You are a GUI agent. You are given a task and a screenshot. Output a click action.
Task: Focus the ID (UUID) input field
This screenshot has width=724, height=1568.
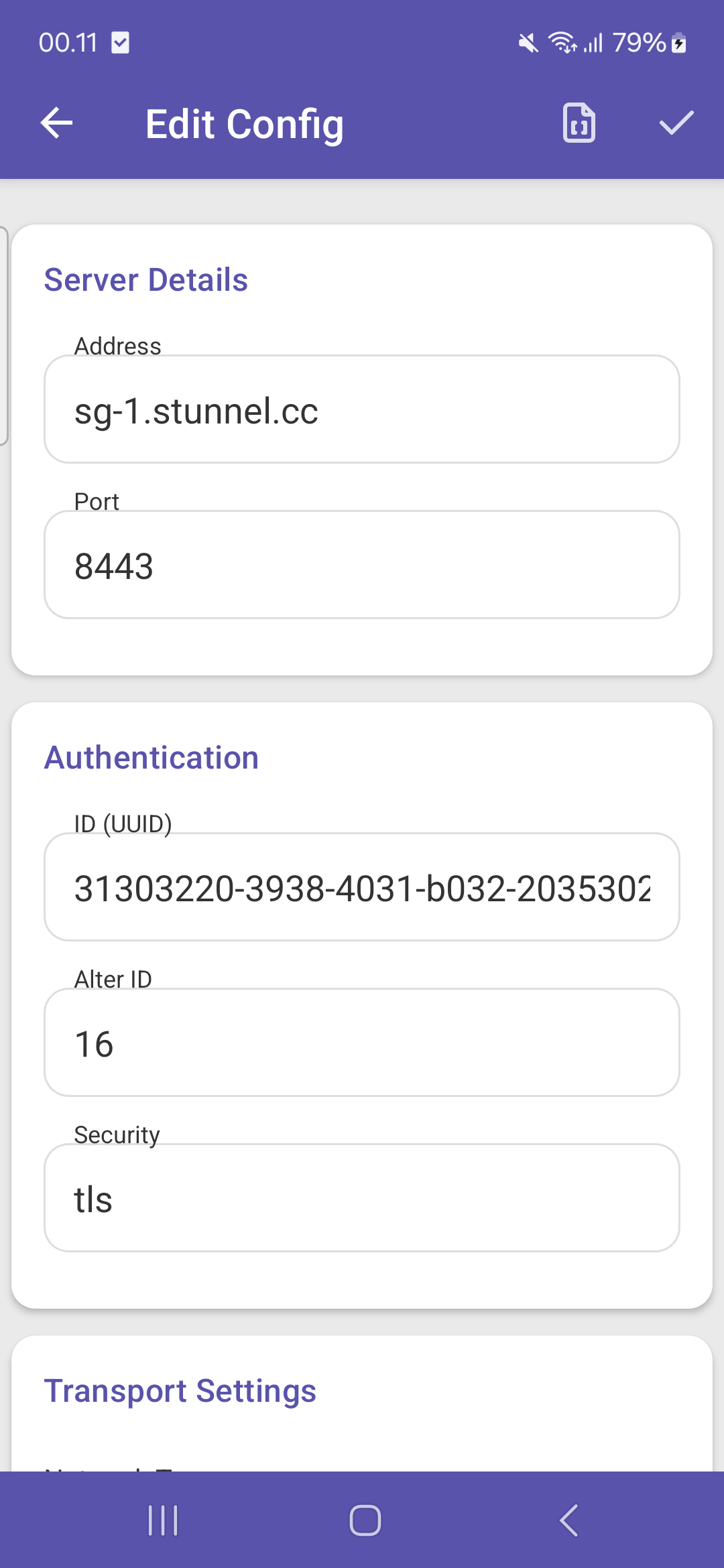point(362,887)
